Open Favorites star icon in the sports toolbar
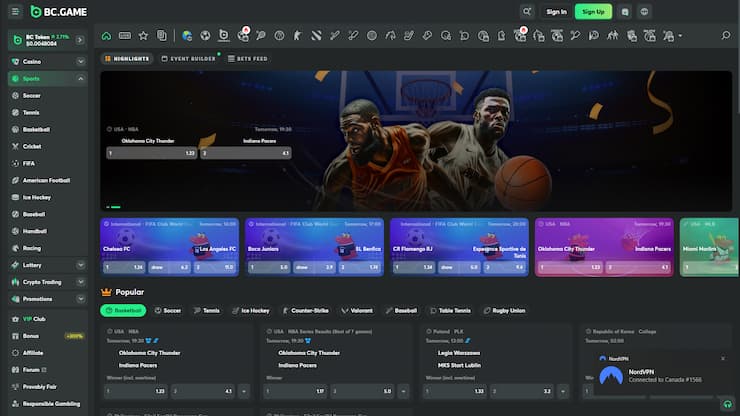 pyautogui.click(x=143, y=36)
